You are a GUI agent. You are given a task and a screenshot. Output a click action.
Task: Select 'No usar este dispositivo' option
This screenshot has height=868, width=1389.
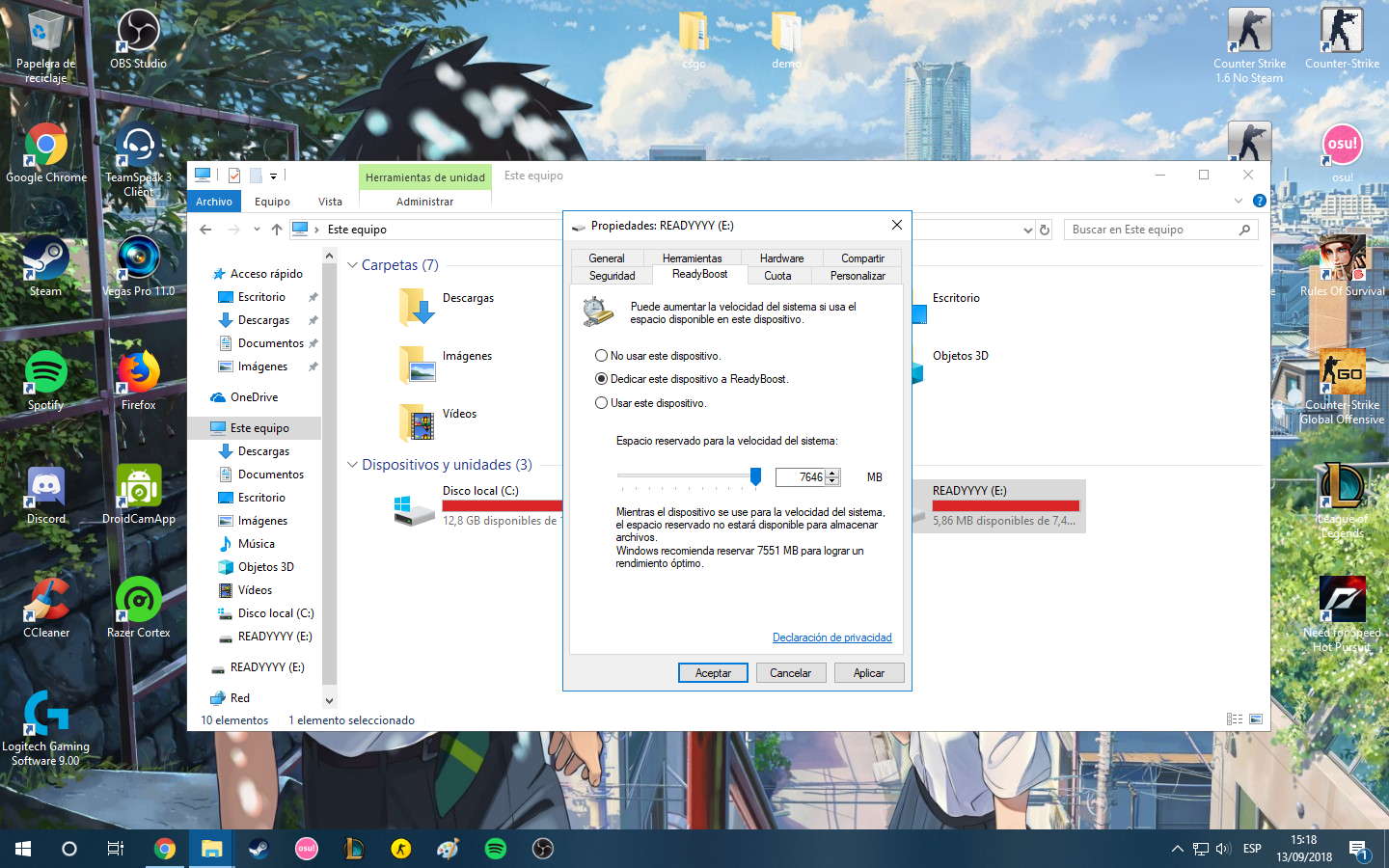point(658,356)
